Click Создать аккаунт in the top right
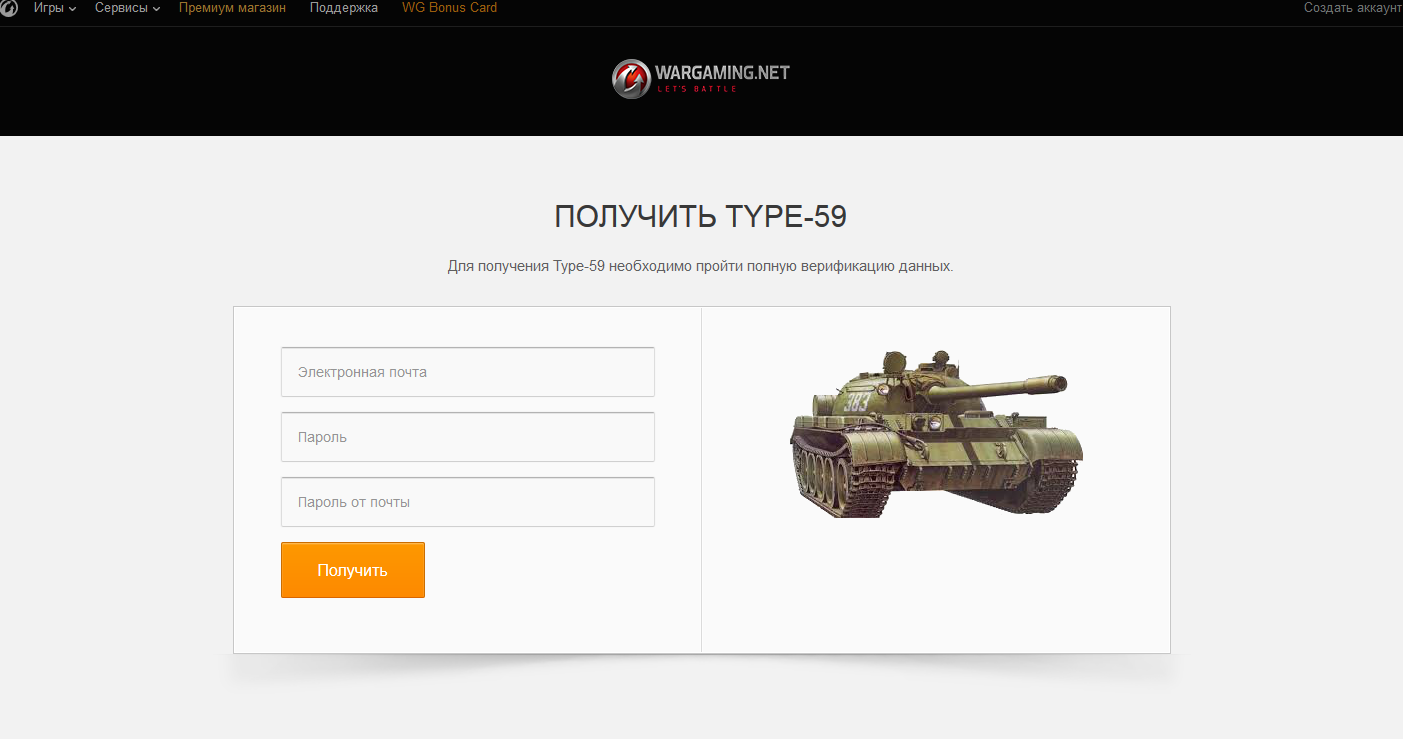The width and height of the screenshot is (1403, 739). (x=1353, y=8)
